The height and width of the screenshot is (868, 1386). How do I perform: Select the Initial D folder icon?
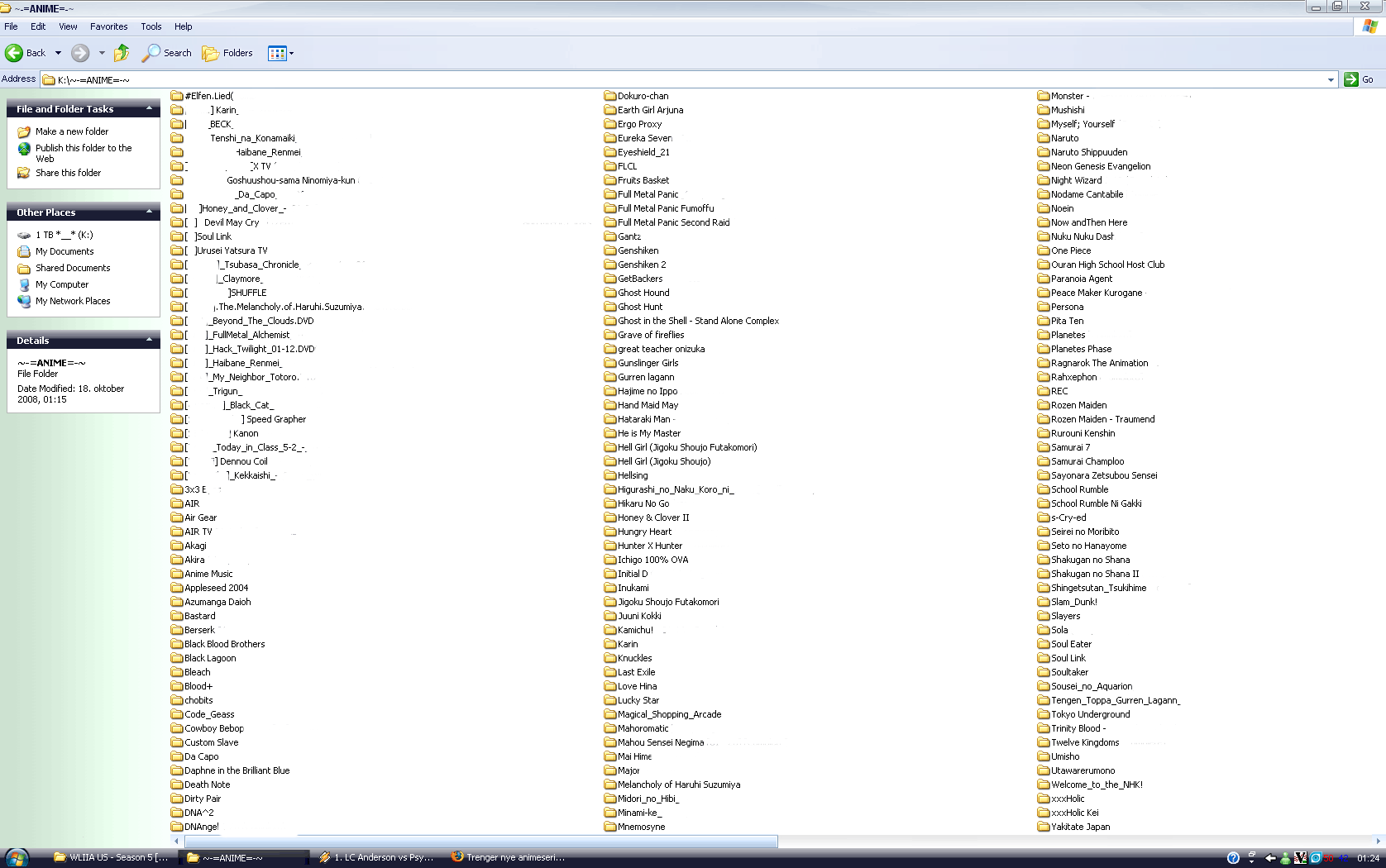click(610, 574)
